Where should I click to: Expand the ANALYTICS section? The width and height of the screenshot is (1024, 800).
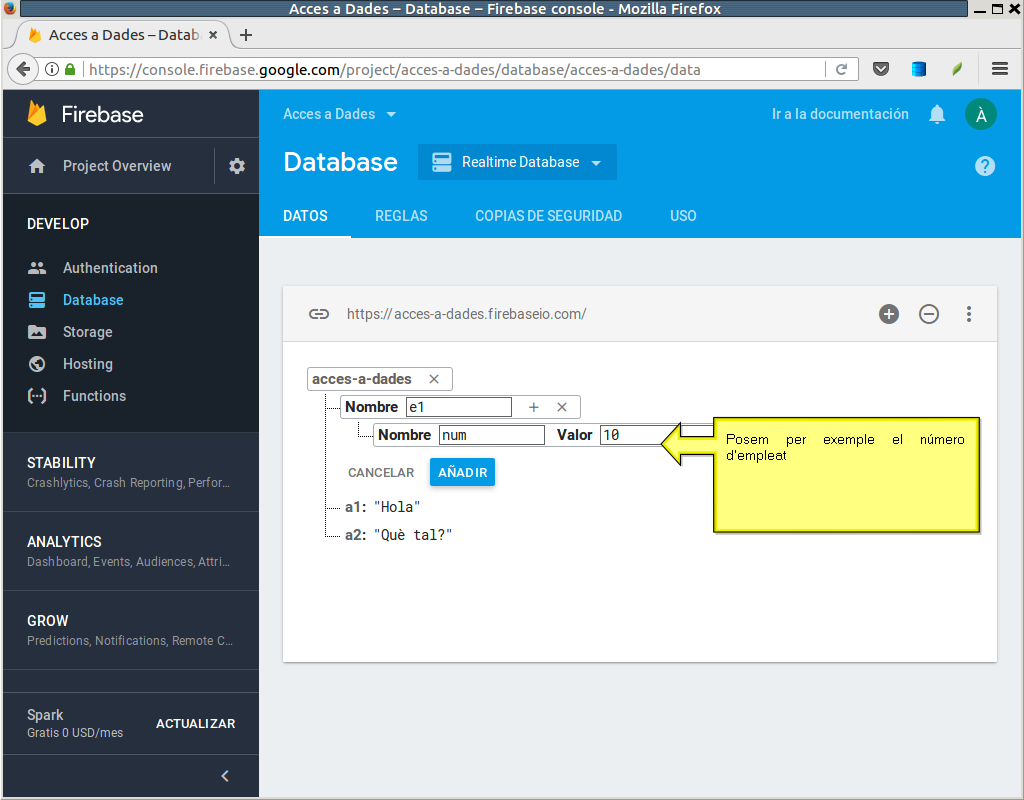(131, 551)
